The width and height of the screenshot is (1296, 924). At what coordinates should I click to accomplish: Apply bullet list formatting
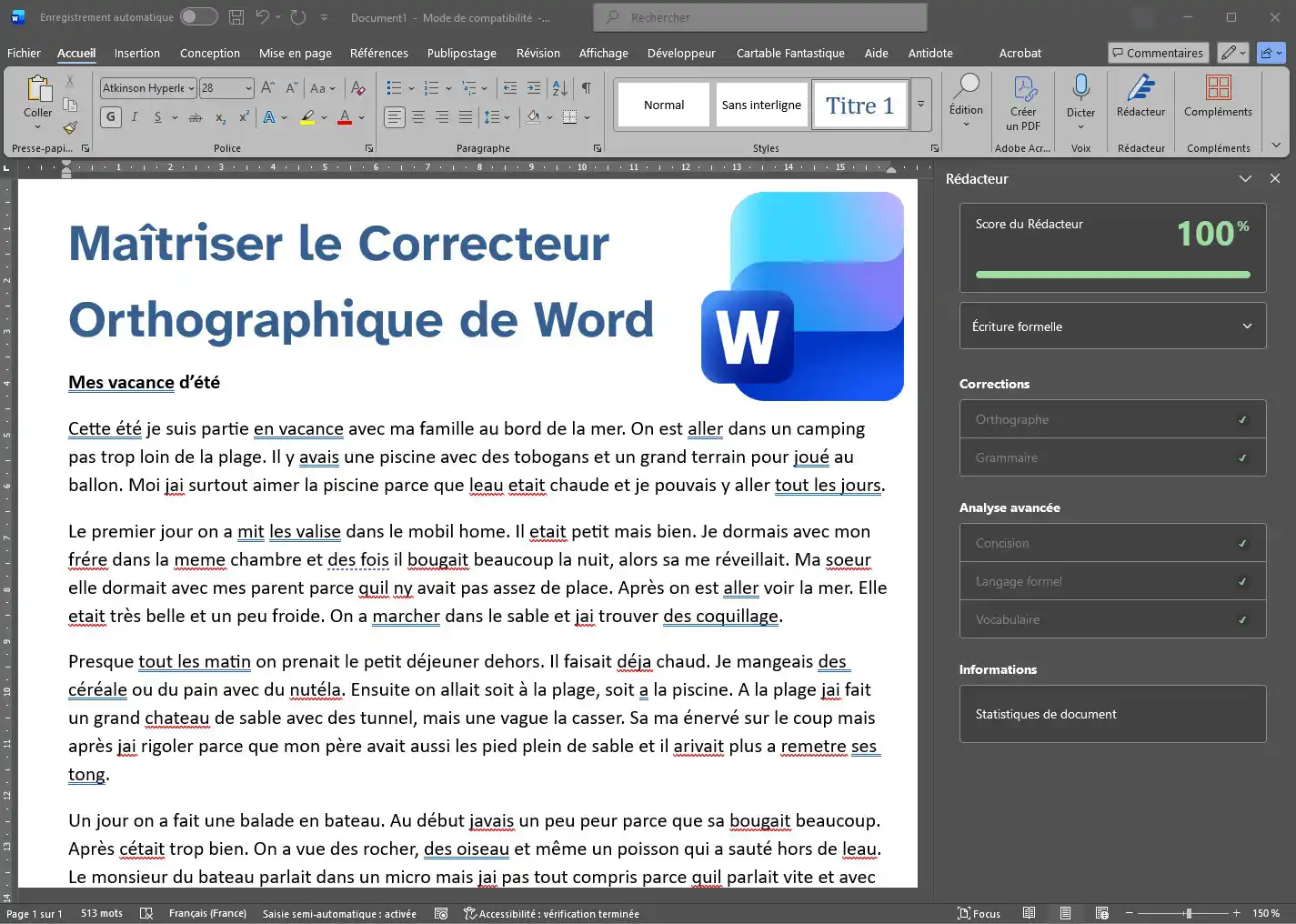393,87
